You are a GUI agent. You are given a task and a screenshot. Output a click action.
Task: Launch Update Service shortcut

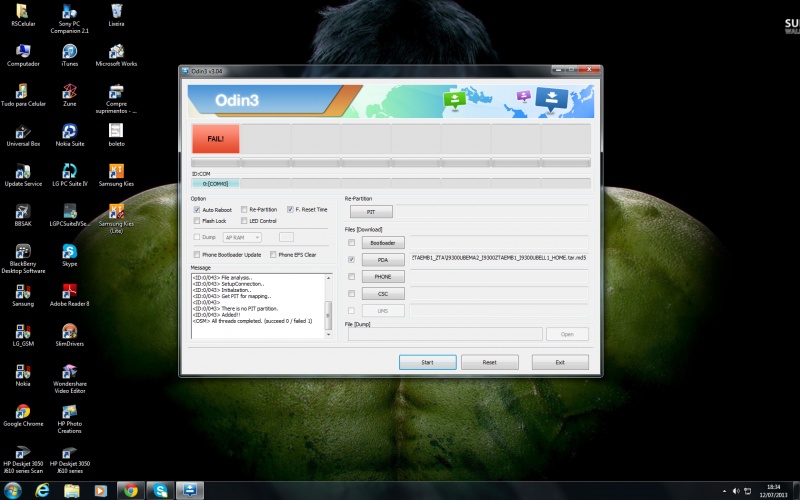point(23,175)
